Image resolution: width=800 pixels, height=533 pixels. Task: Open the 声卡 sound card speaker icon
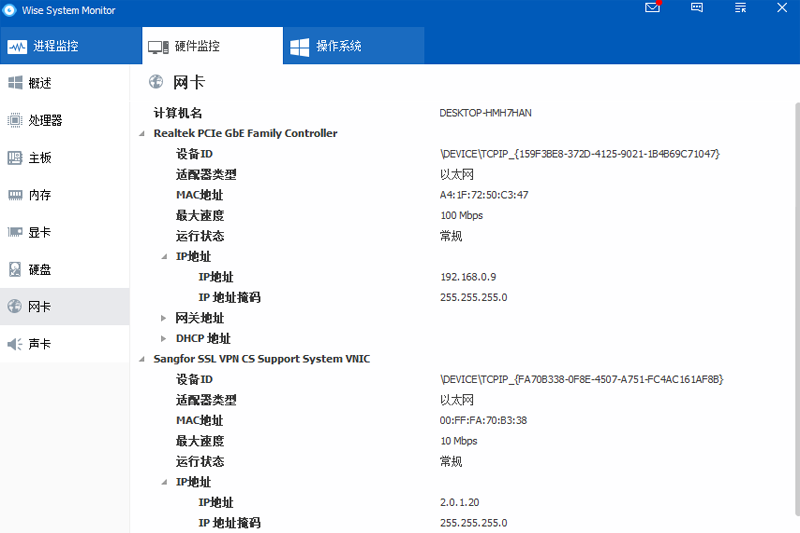(15, 344)
